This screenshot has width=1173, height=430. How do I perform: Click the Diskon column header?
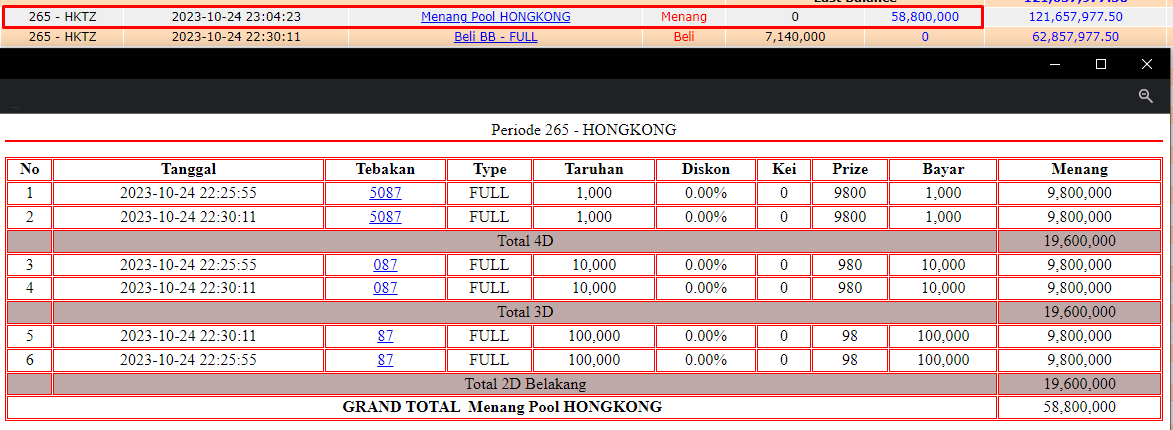[705, 169]
